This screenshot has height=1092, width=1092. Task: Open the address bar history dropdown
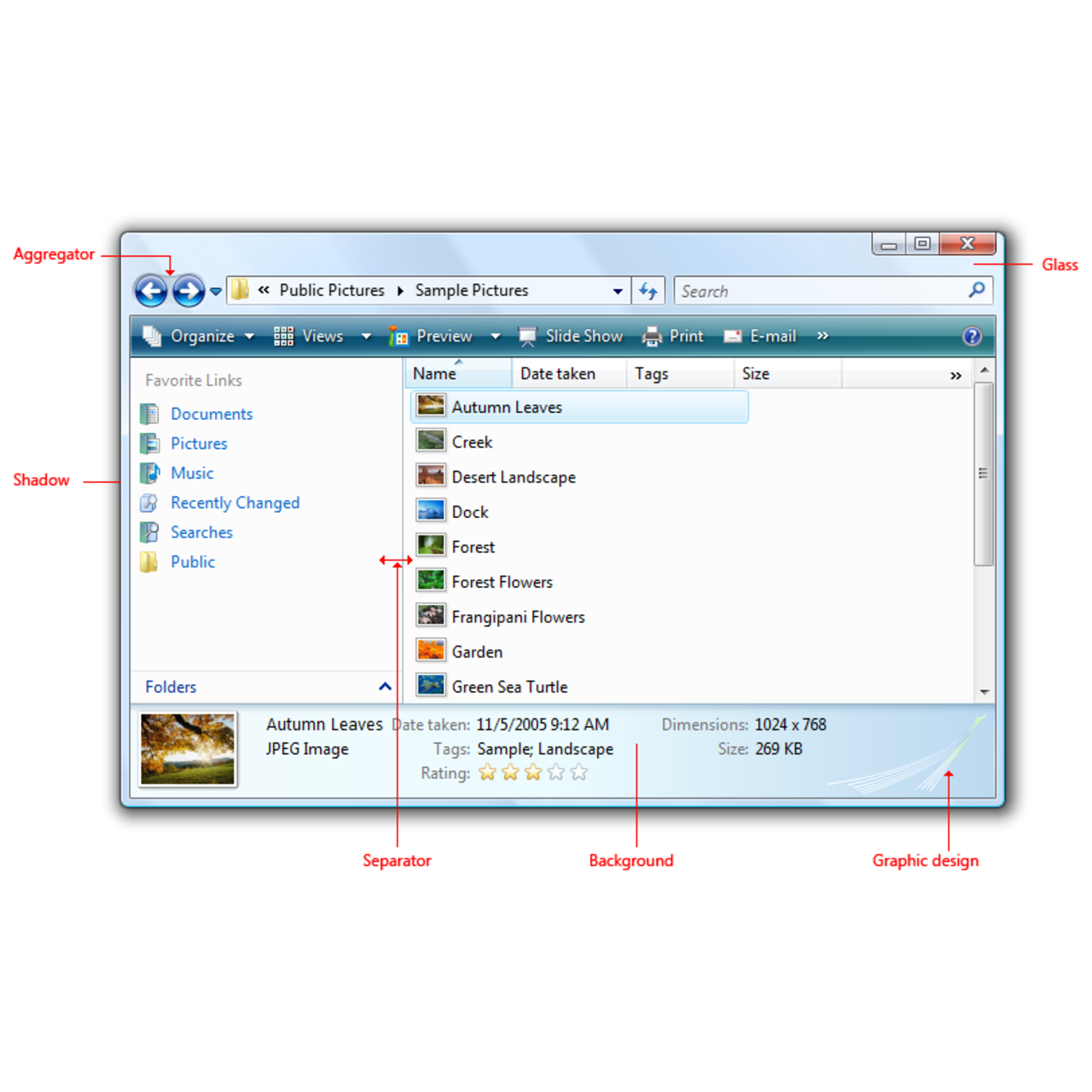click(618, 291)
